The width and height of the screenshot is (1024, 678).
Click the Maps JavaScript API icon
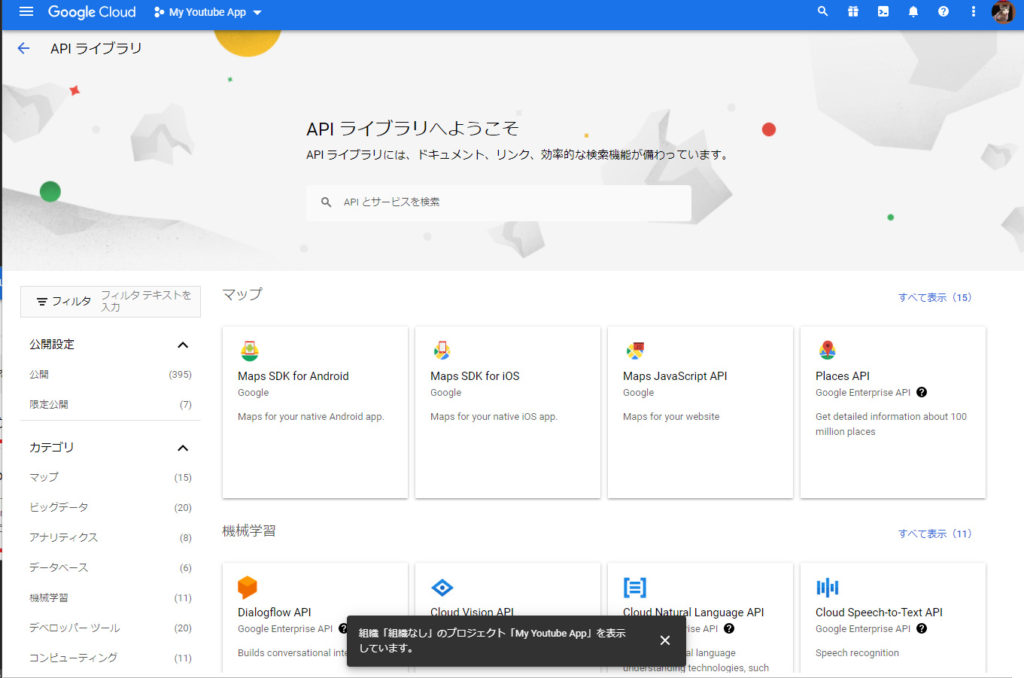[x=635, y=351]
